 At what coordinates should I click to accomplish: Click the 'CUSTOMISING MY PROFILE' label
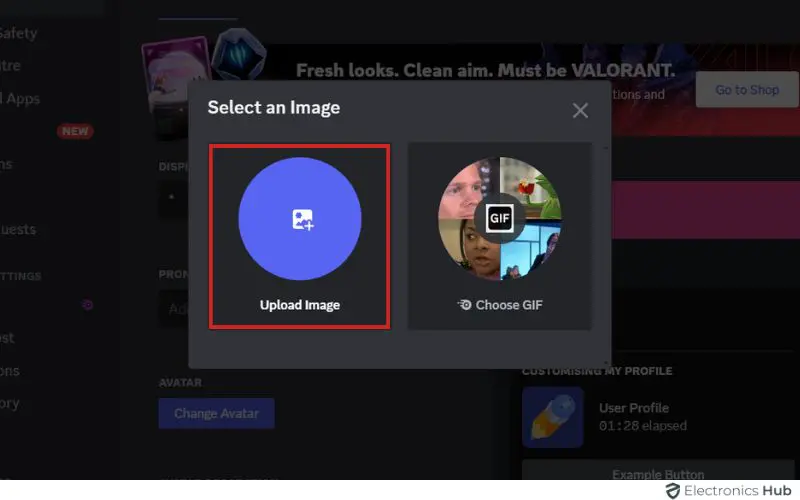tap(597, 371)
